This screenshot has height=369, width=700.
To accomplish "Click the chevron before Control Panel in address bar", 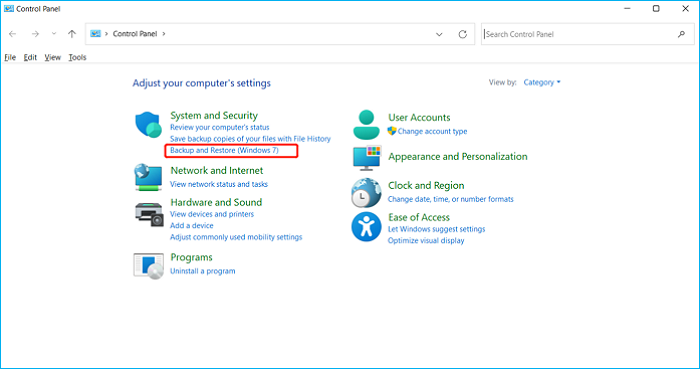I will tap(107, 34).
